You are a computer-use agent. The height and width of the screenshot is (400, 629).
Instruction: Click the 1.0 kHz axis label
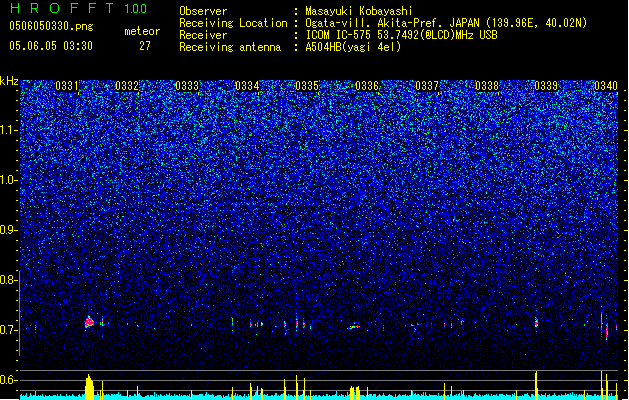point(9,180)
